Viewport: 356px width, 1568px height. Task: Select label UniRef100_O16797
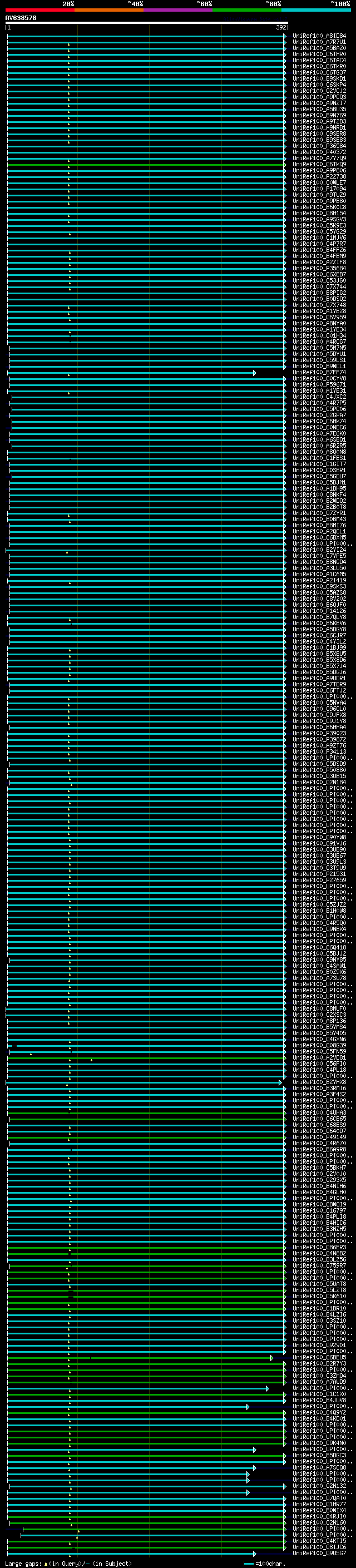click(x=319, y=1210)
